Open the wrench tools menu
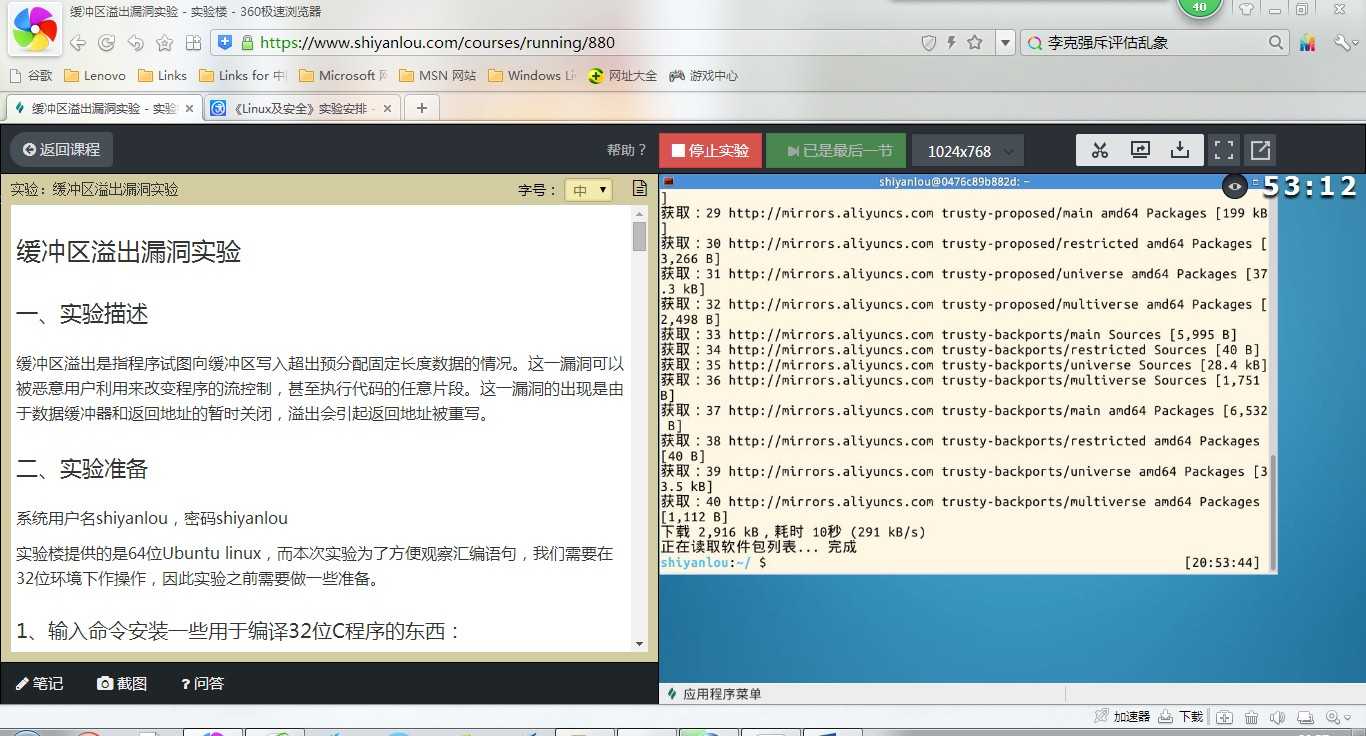This screenshot has height=736, width=1366. [1343, 43]
